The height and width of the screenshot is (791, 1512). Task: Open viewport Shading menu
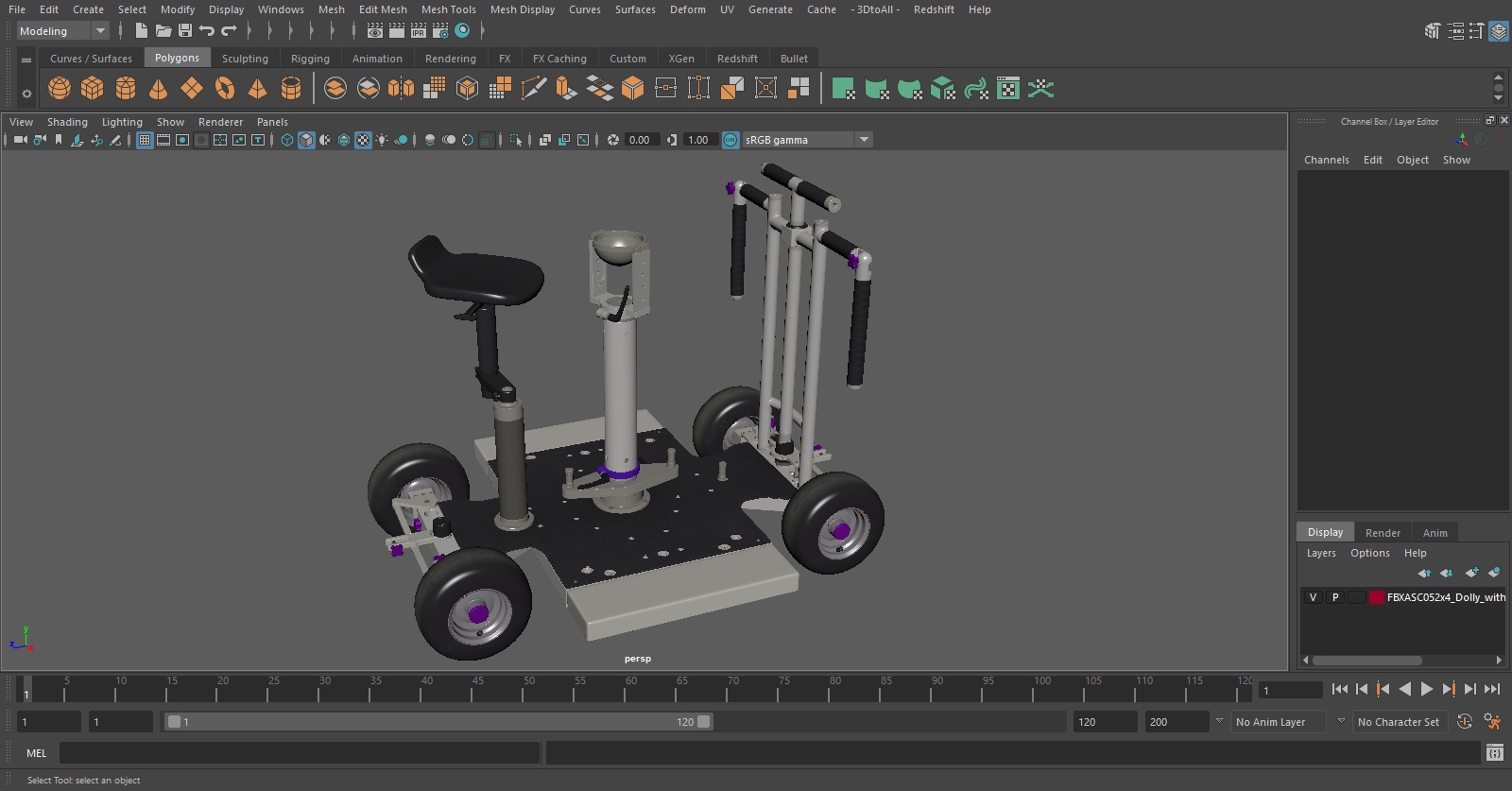click(x=67, y=122)
